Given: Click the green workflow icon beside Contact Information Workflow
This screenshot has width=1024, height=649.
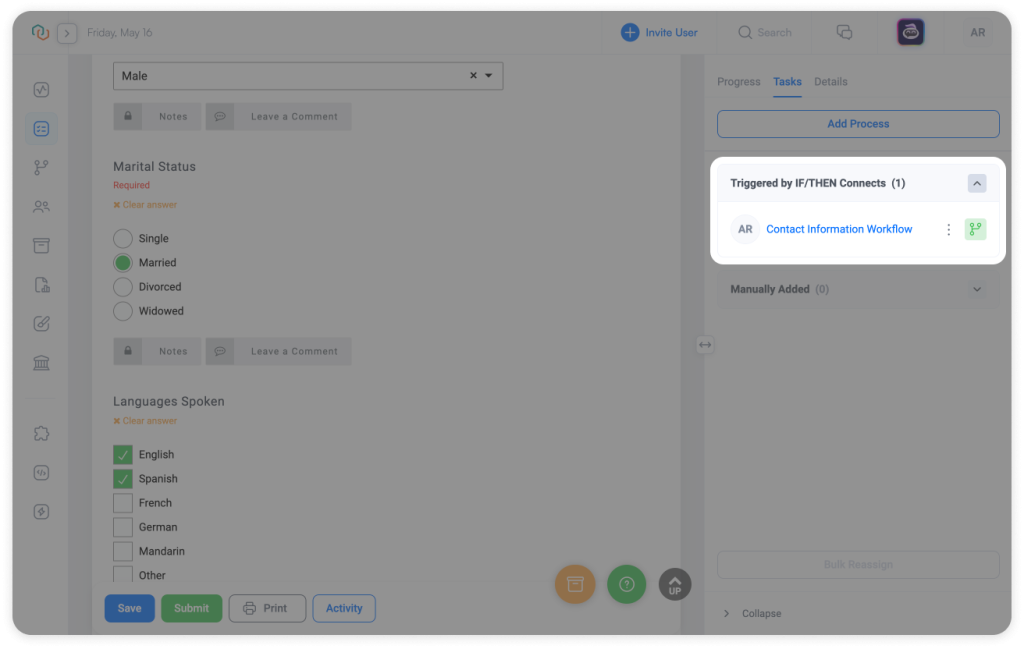Looking at the screenshot, I should 975,229.
